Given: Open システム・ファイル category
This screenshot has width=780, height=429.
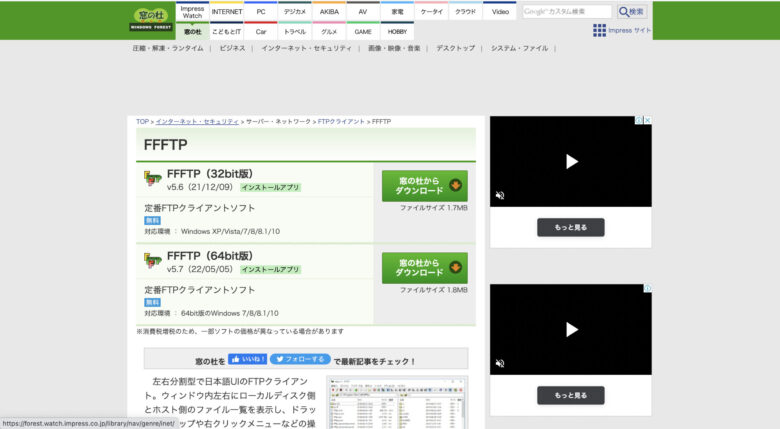Looking at the screenshot, I should coord(519,48).
